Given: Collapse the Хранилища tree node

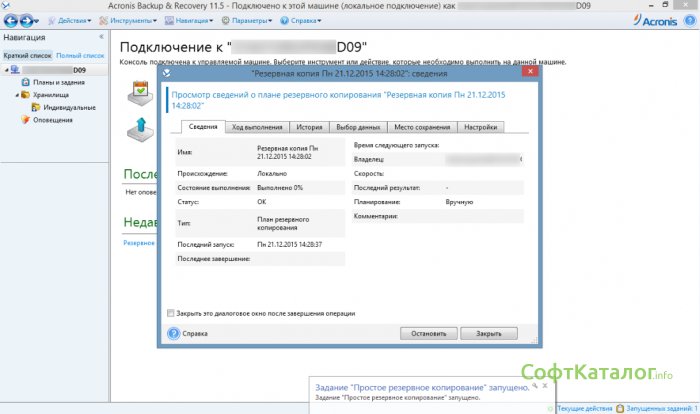Looking at the screenshot, I should [15, 95].
